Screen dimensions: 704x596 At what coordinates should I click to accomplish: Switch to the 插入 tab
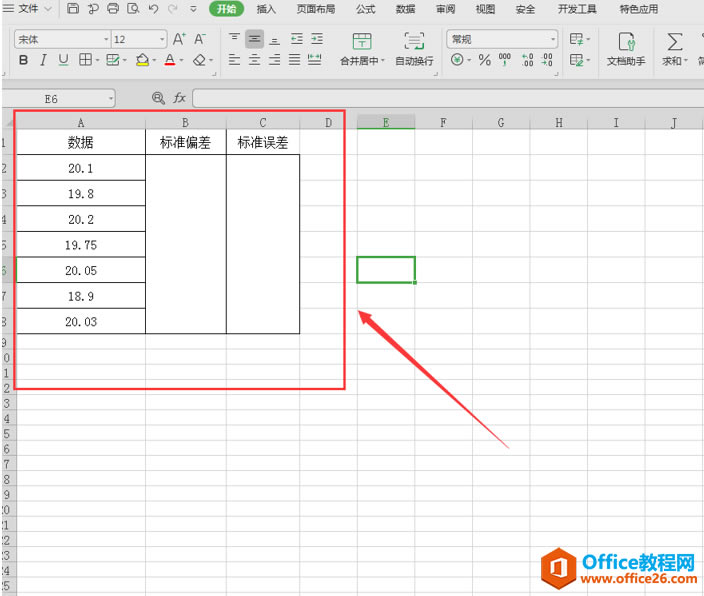[266, 9]
